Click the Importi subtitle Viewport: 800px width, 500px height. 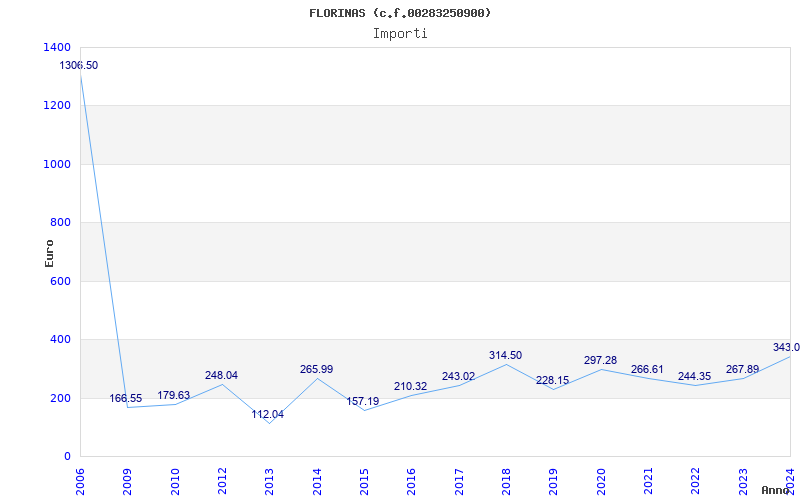(400, 34)
